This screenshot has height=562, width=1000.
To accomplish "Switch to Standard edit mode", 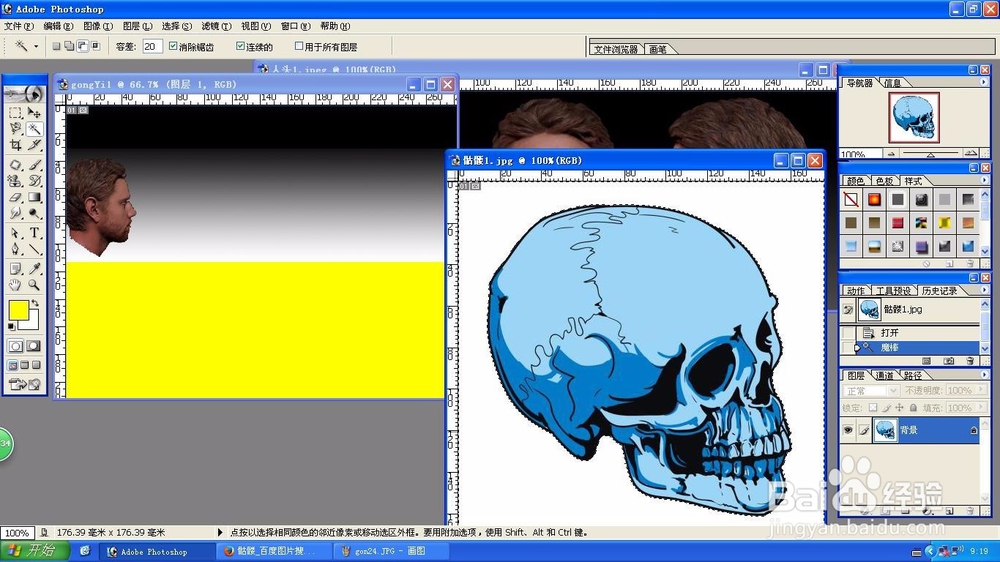I will pos(16,346).
